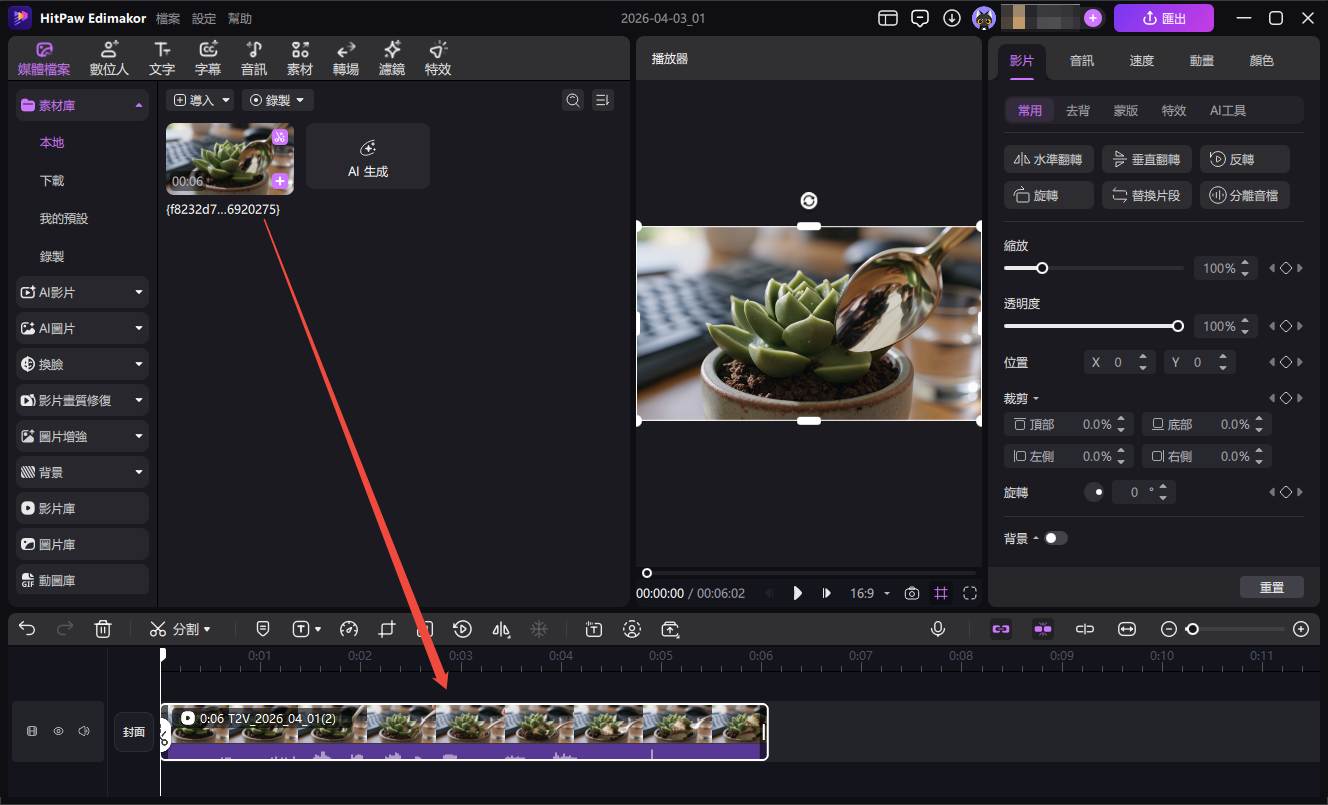Open the 特效 (Effects) panel
The height and width of the screenshot is (805, 1328).
pyautogui.click(x=437, y=57)
